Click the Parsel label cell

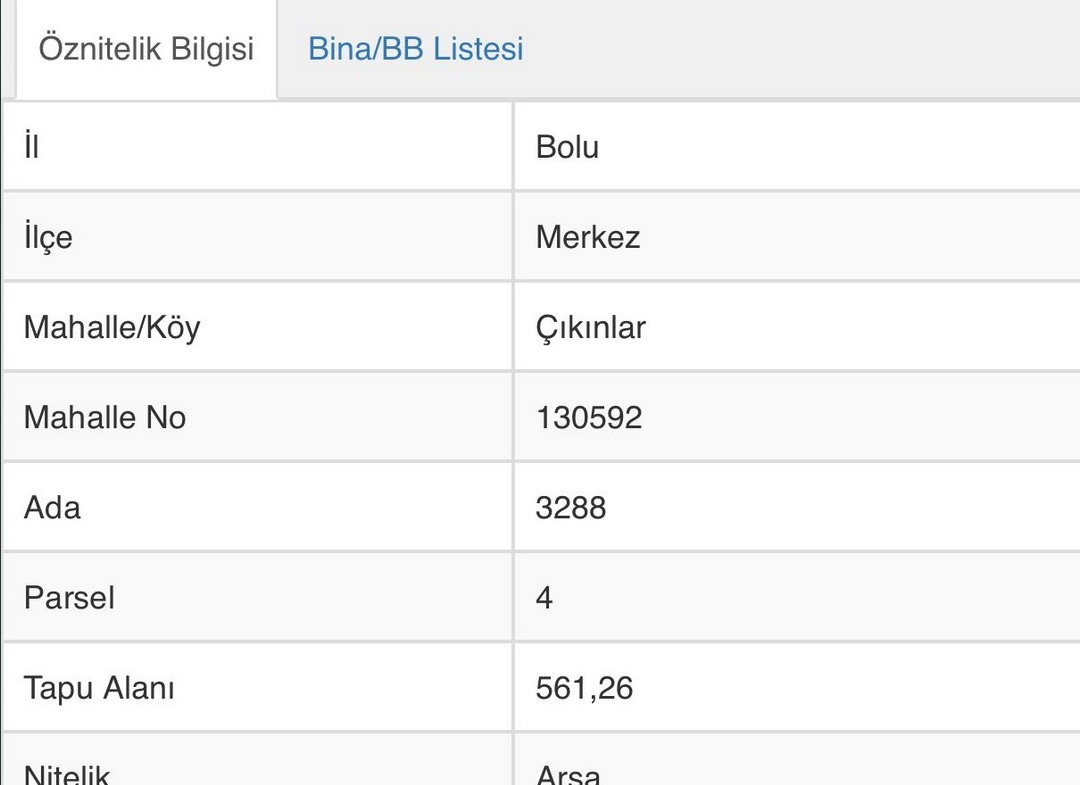coord(258,598)
